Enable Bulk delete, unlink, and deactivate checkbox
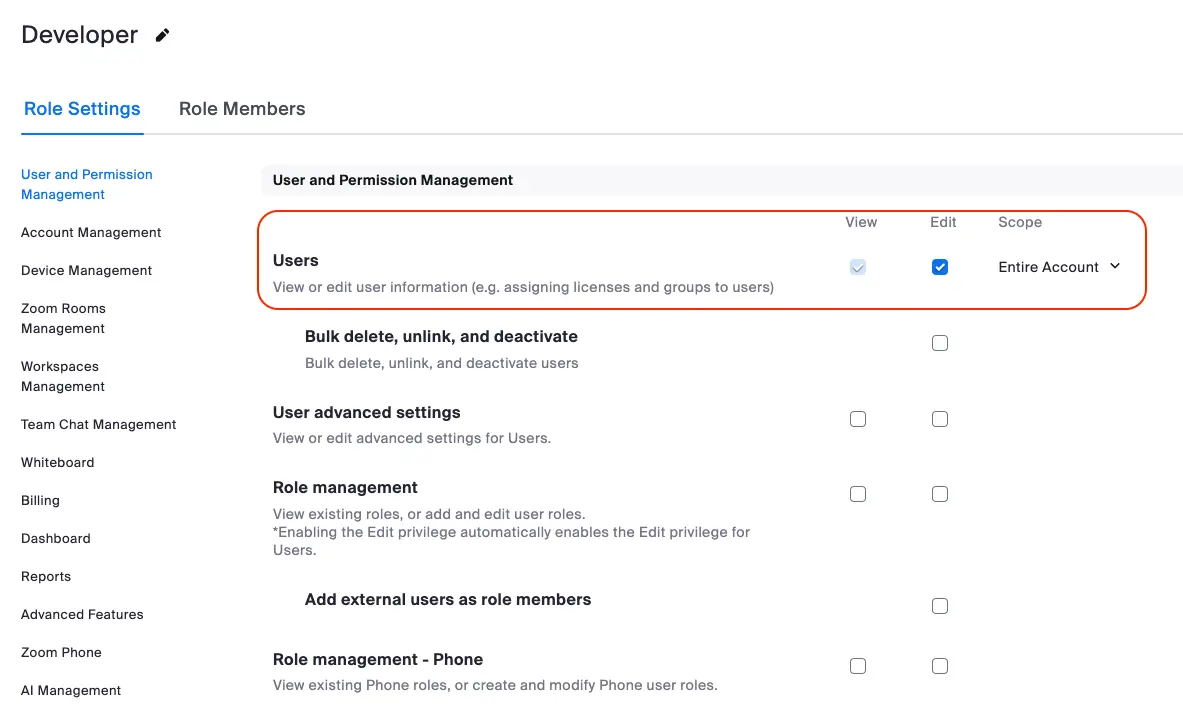 [x=940, y=343]
